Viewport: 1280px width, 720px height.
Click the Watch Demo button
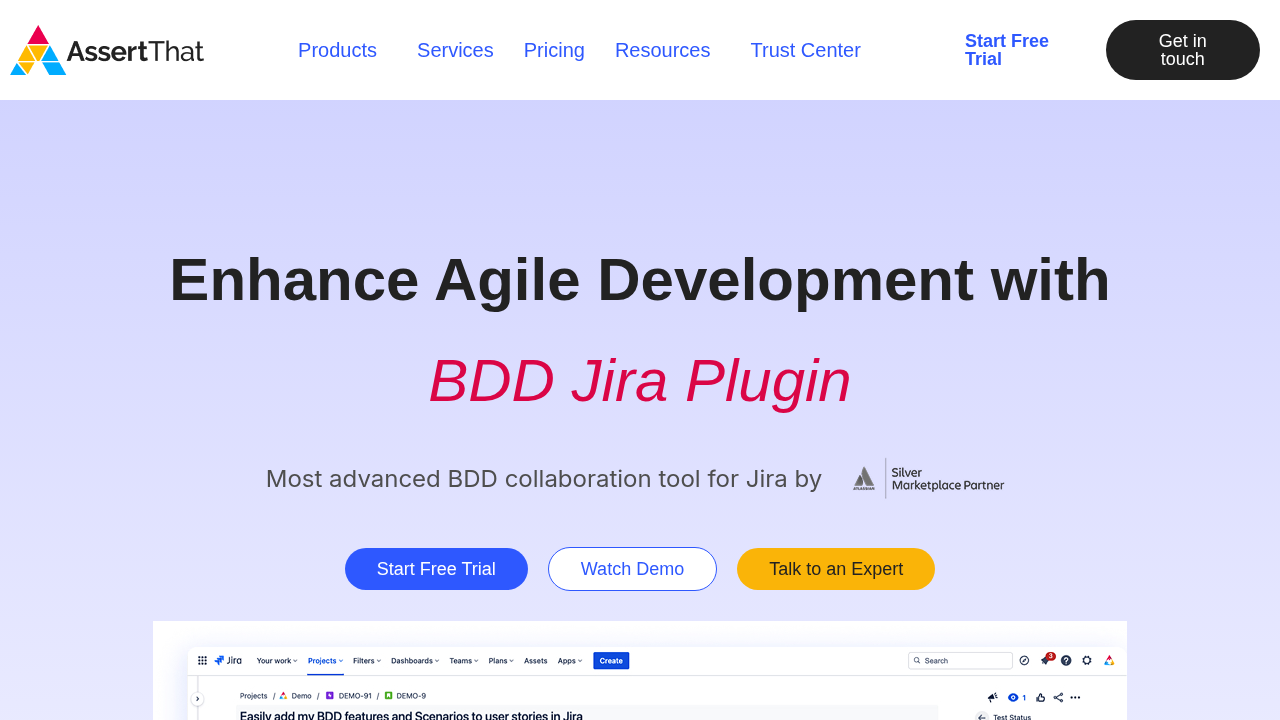632,569
